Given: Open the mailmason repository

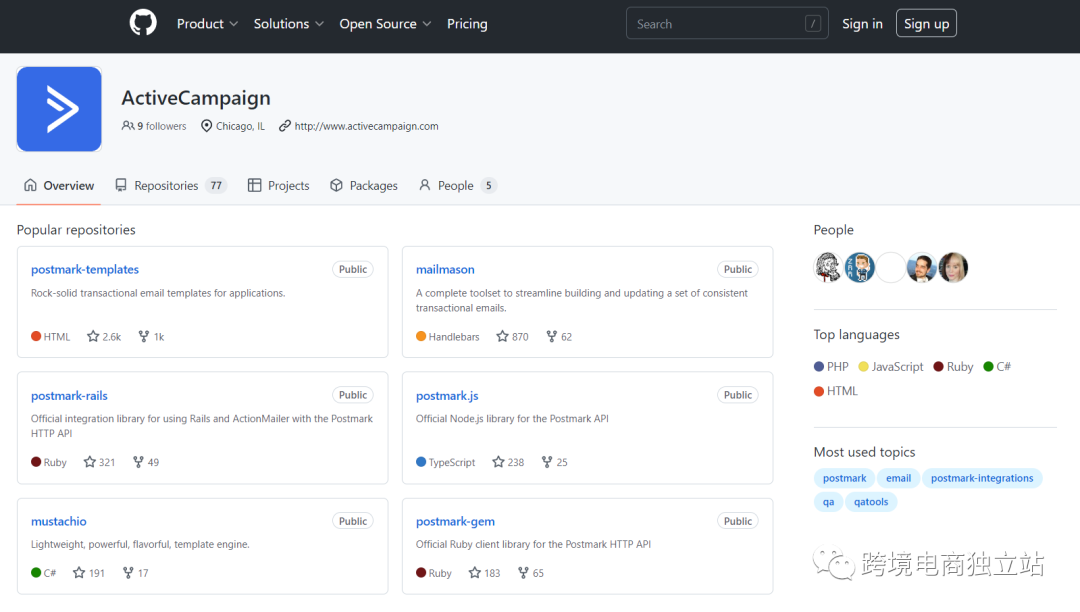Looking at the screenshot, I should coord(445,269).
